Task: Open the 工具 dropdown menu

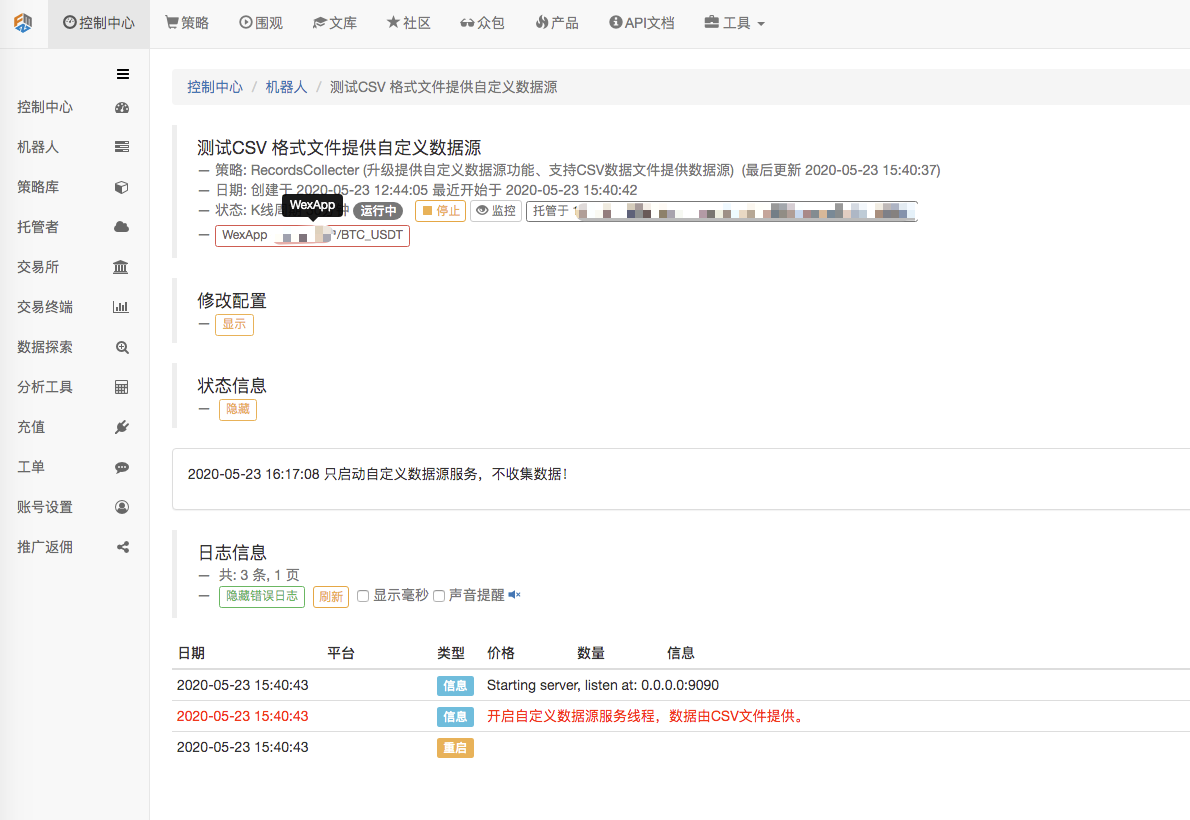Action: 735,23
